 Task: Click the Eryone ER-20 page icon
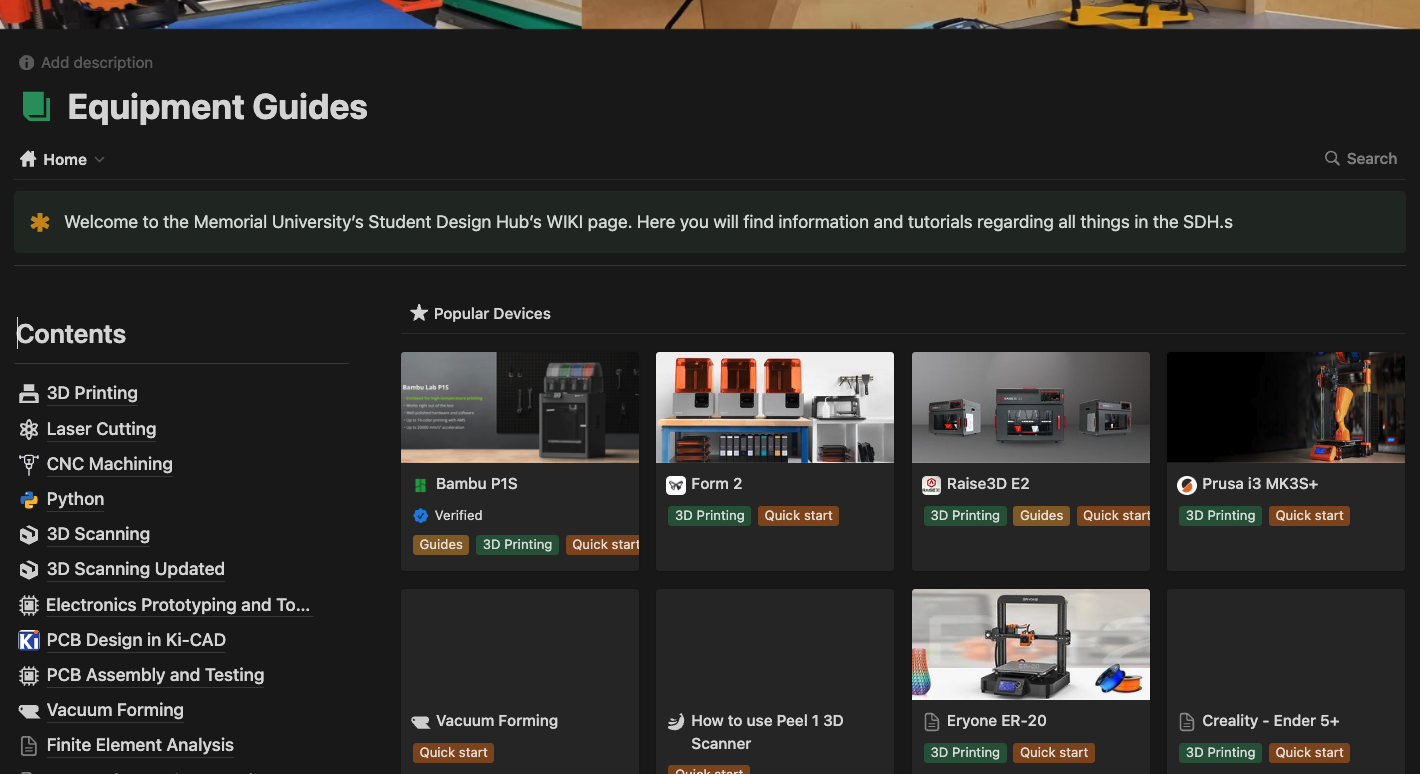[931, 721]
